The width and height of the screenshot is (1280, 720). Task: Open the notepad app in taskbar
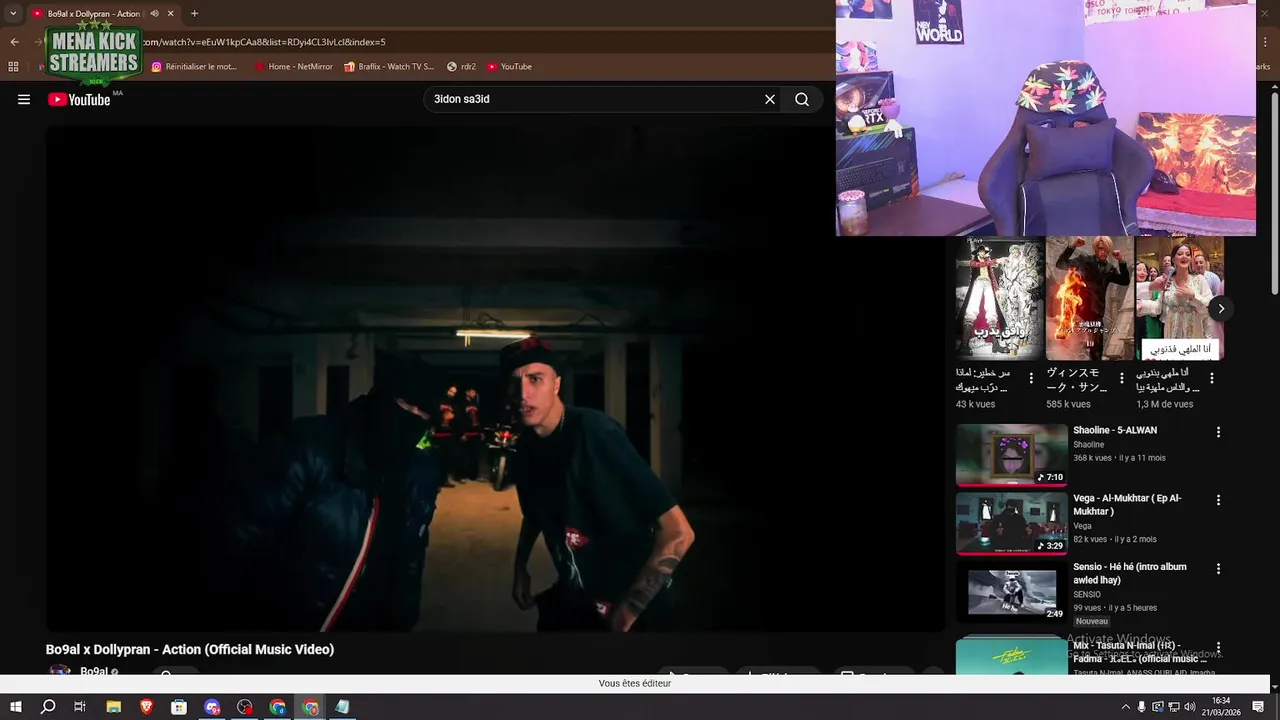[343, 707]
